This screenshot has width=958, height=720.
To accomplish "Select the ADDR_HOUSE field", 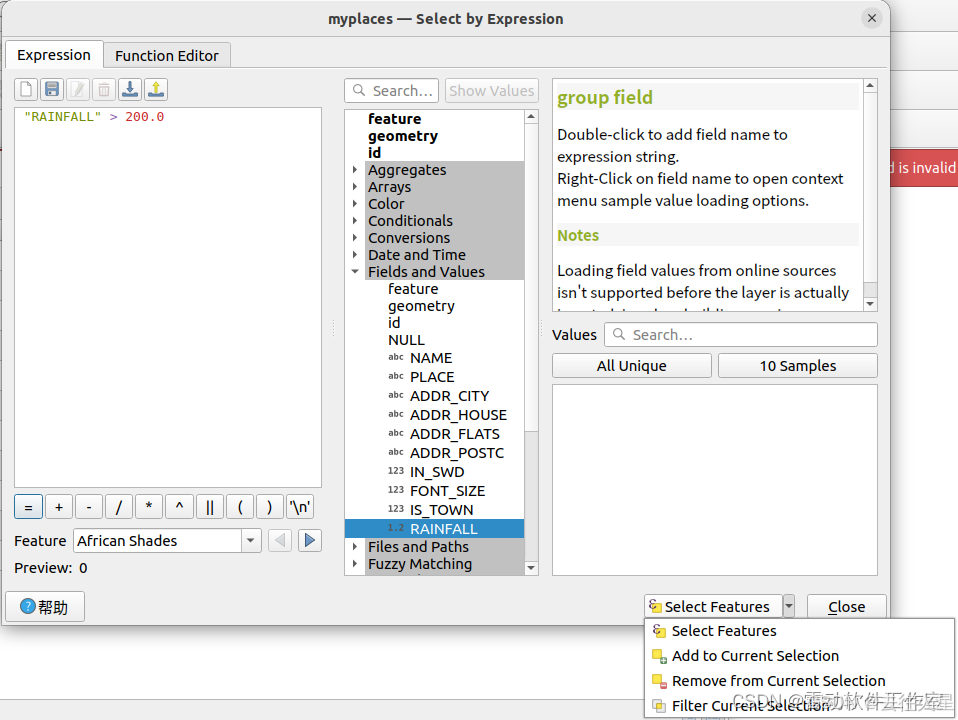I will point(458,414).
